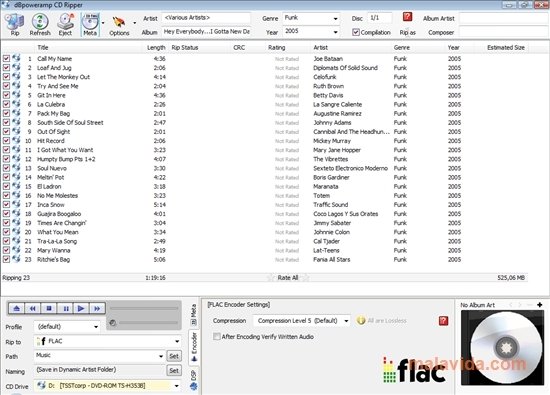Click the Rip toolbar icon
The image size is (550, 395).
(x=14, y=25)
